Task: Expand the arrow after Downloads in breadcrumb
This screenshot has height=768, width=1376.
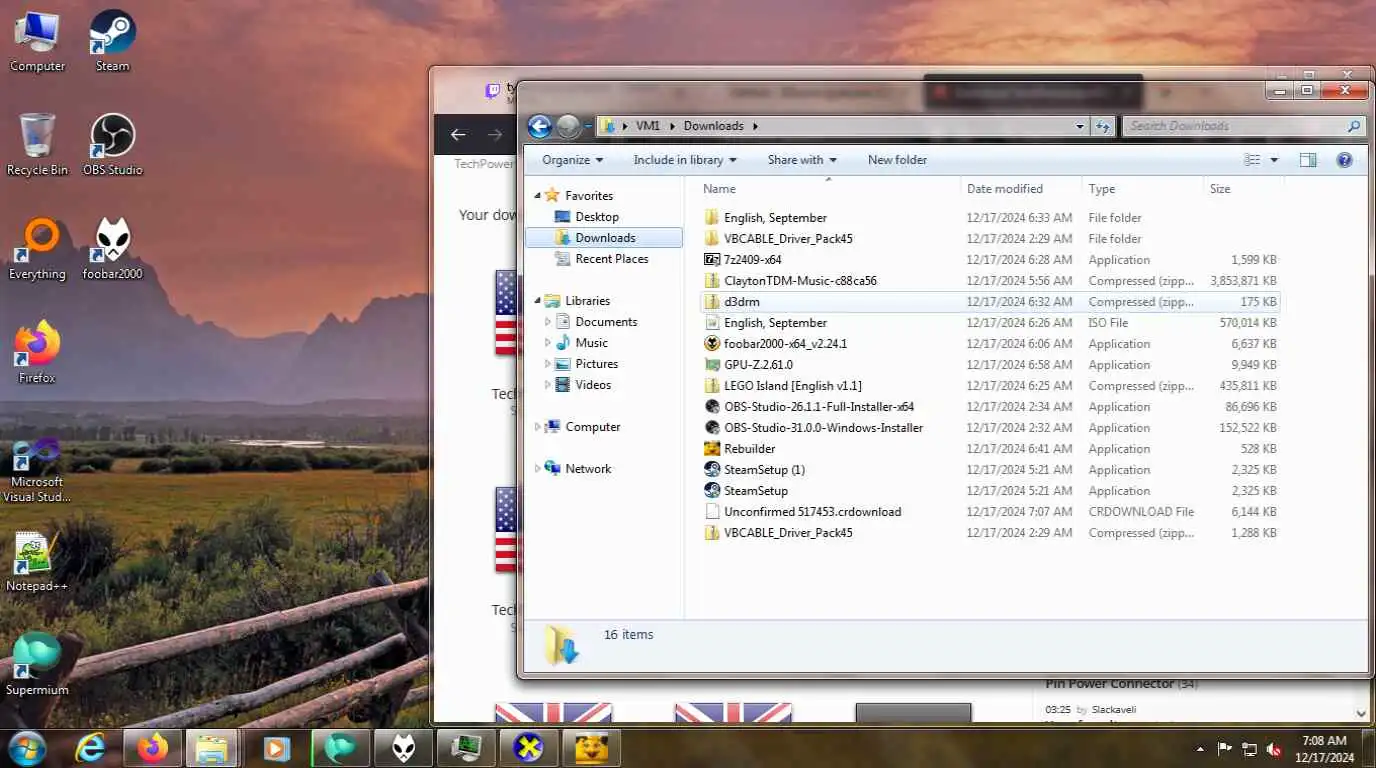Action: (755, 126)
